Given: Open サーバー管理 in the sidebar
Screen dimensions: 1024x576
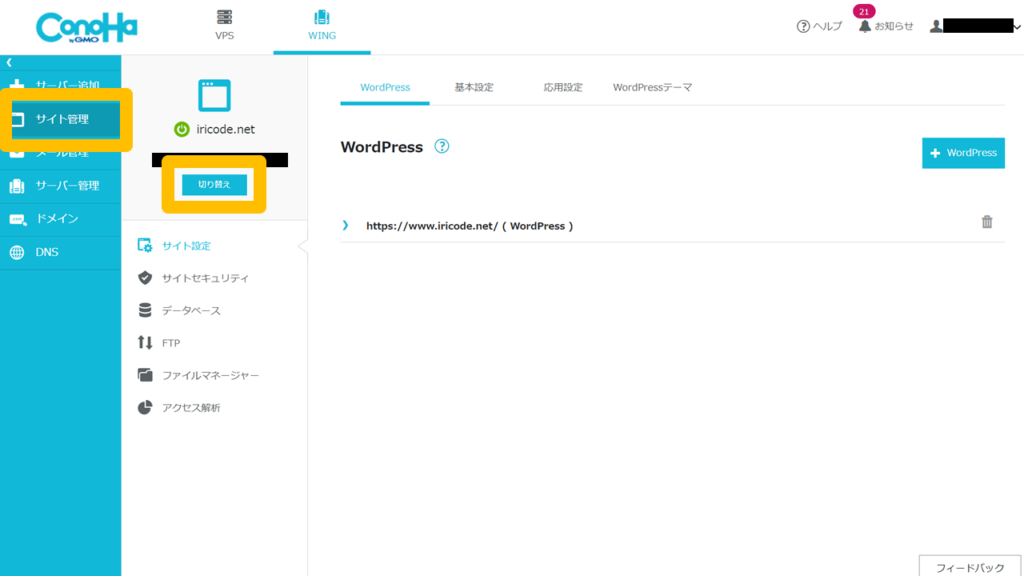Looking at the screenshot, I should pyautogui.click(x=61, y=186).
